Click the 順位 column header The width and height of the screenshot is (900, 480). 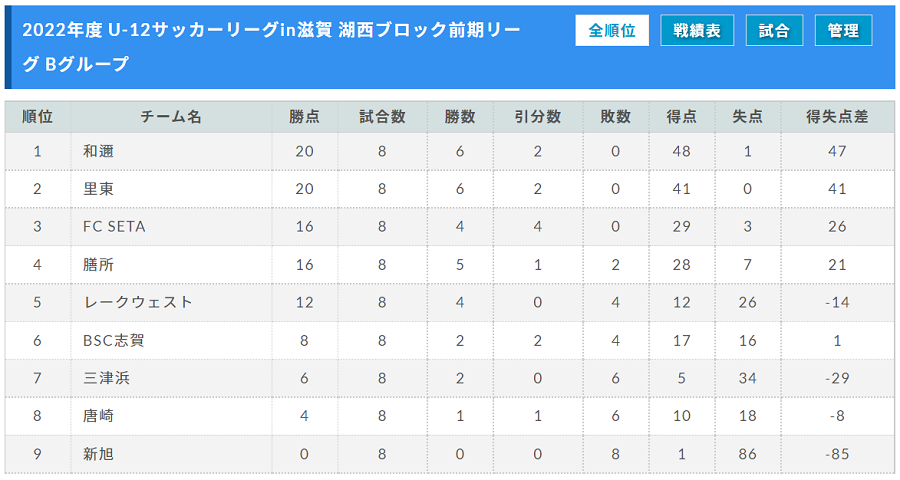coord(38,117)
